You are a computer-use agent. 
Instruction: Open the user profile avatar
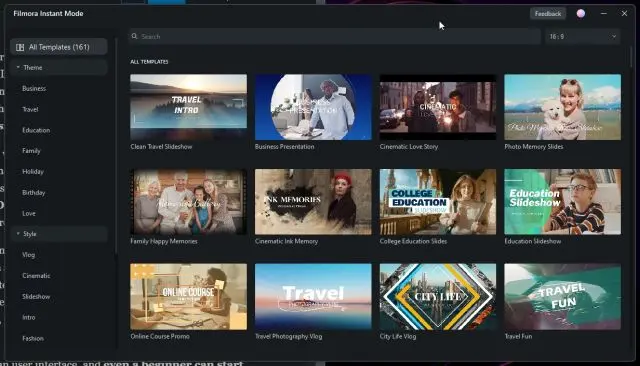coord(580,13)
